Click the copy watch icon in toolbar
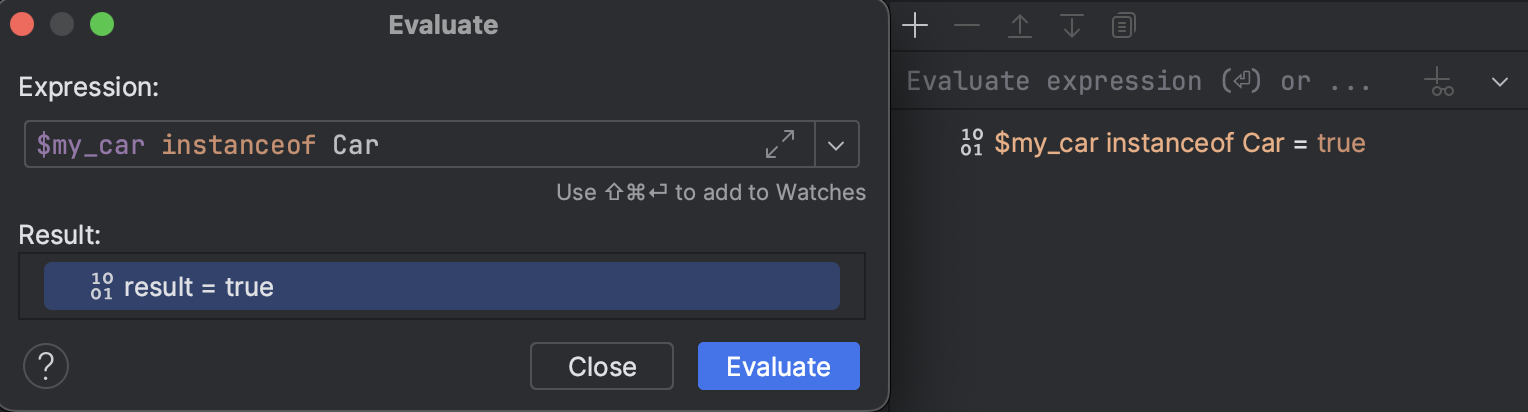 point(1124,26)
